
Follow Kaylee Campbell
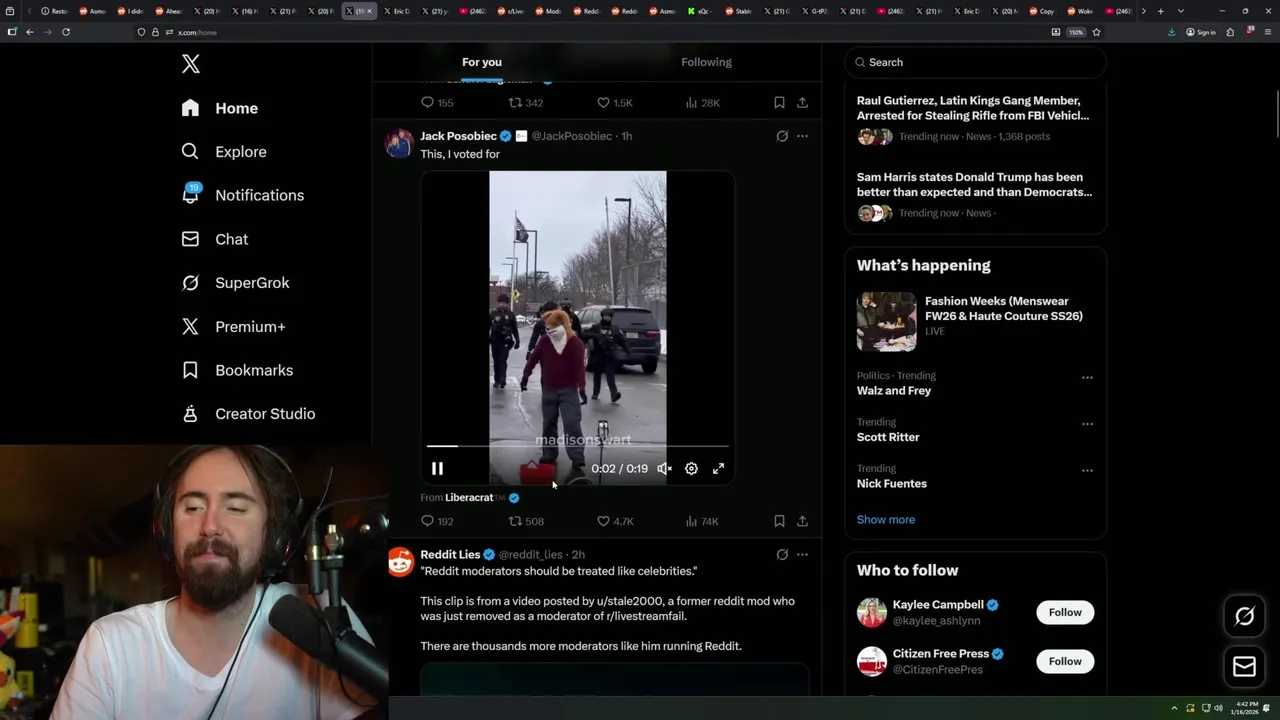point(1065,612)
